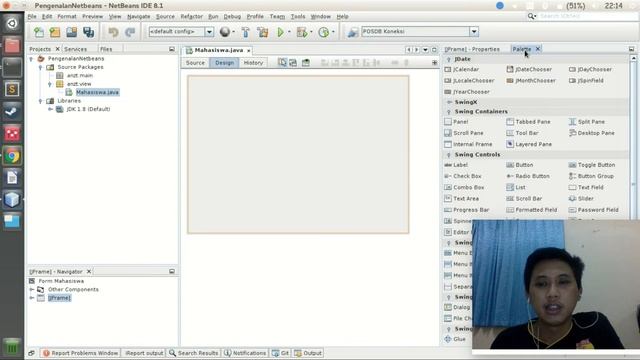This screenshot has width=640, height=360.
Task: Click the JFrame design canvas
Action: coord(298,155)
